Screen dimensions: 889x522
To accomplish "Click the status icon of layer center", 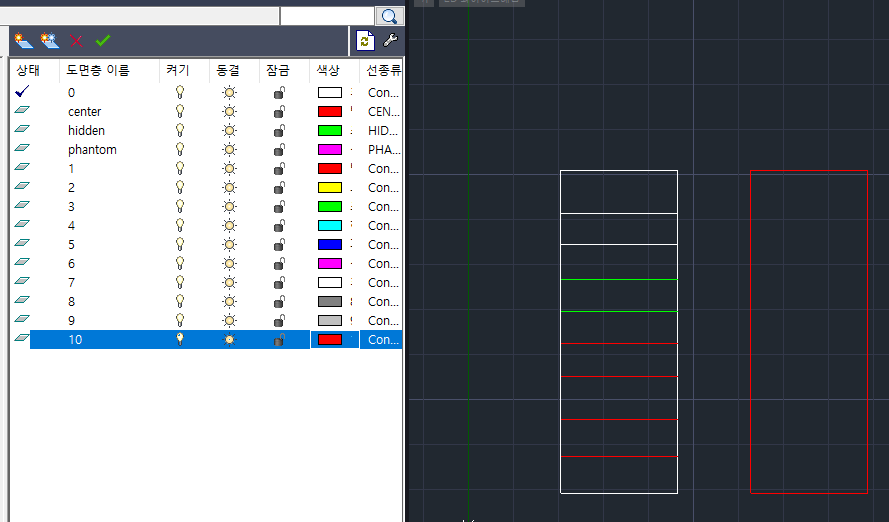I will [x=22, y=111].
